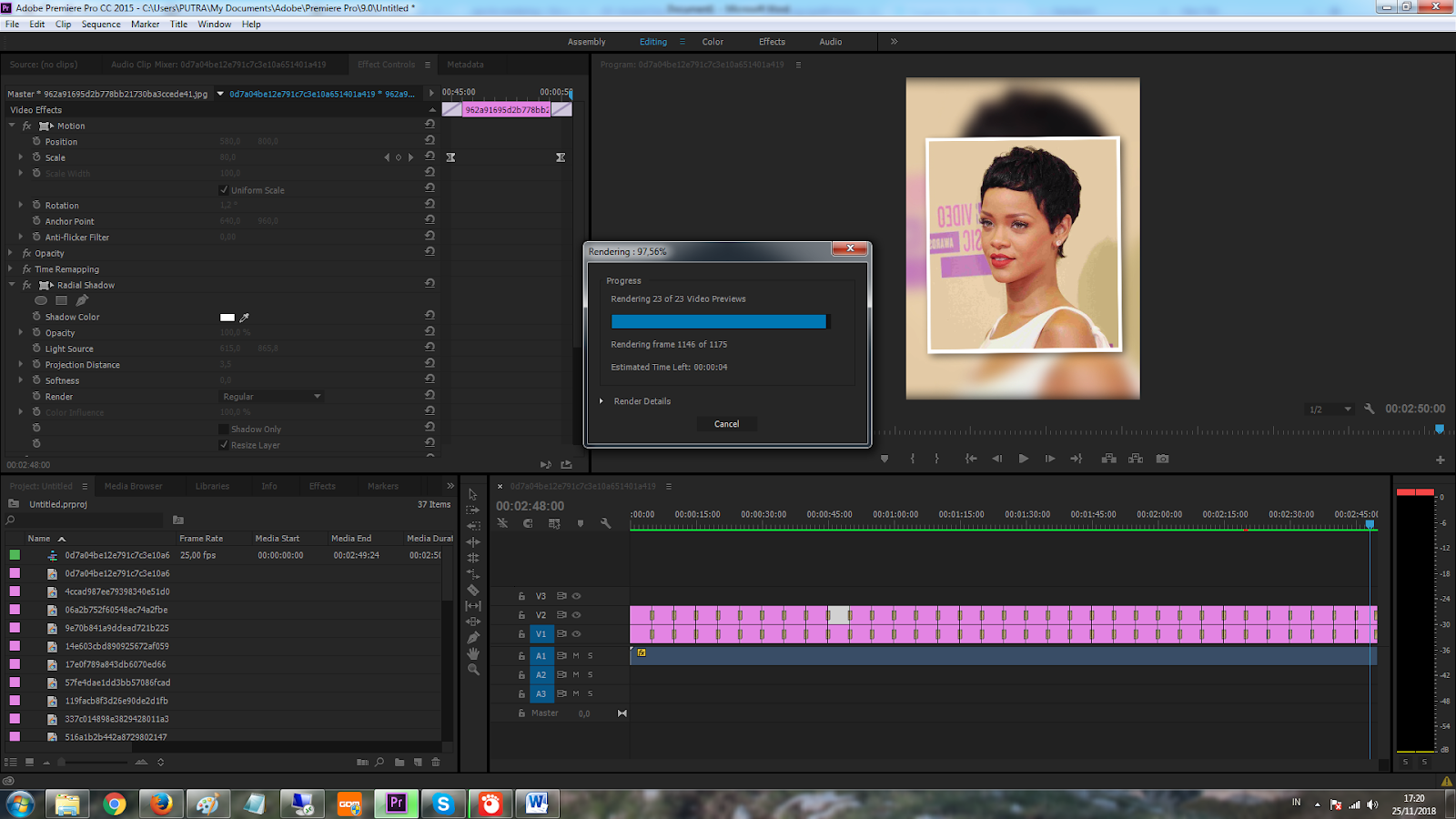Switch to the Color workspace tab
Screen dimensions: 1456x819
pyautogui.click(x=713, y=41)
